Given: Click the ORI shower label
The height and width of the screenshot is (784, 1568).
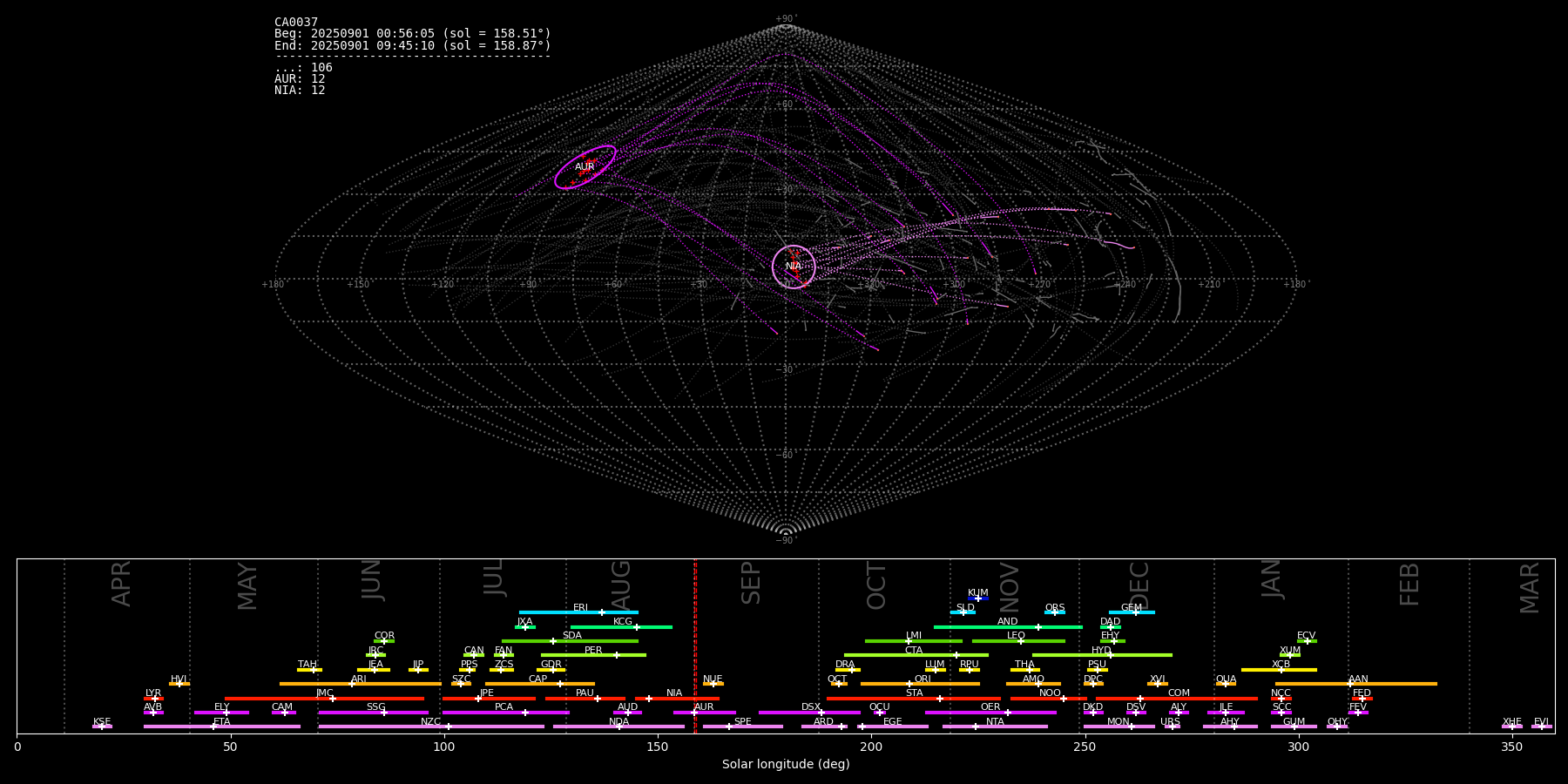Looking at the screenshot, I should coord(923,679).
